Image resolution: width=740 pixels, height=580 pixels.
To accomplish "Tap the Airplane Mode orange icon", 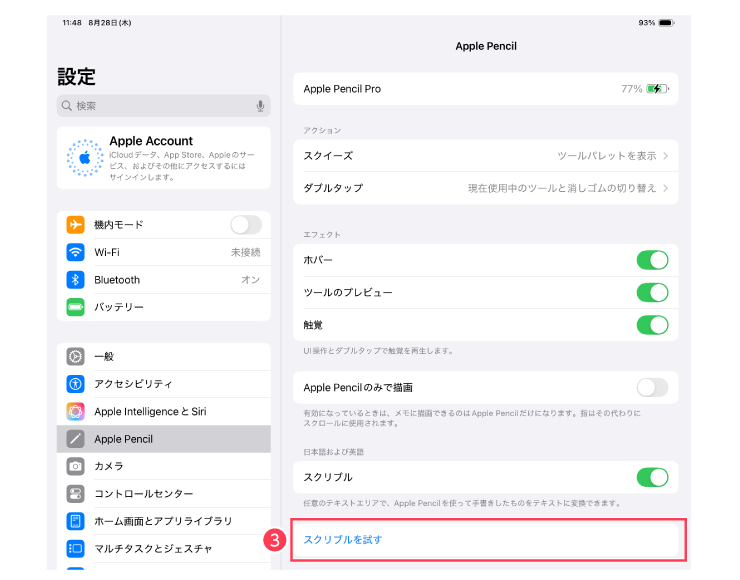I will [75, 225].
